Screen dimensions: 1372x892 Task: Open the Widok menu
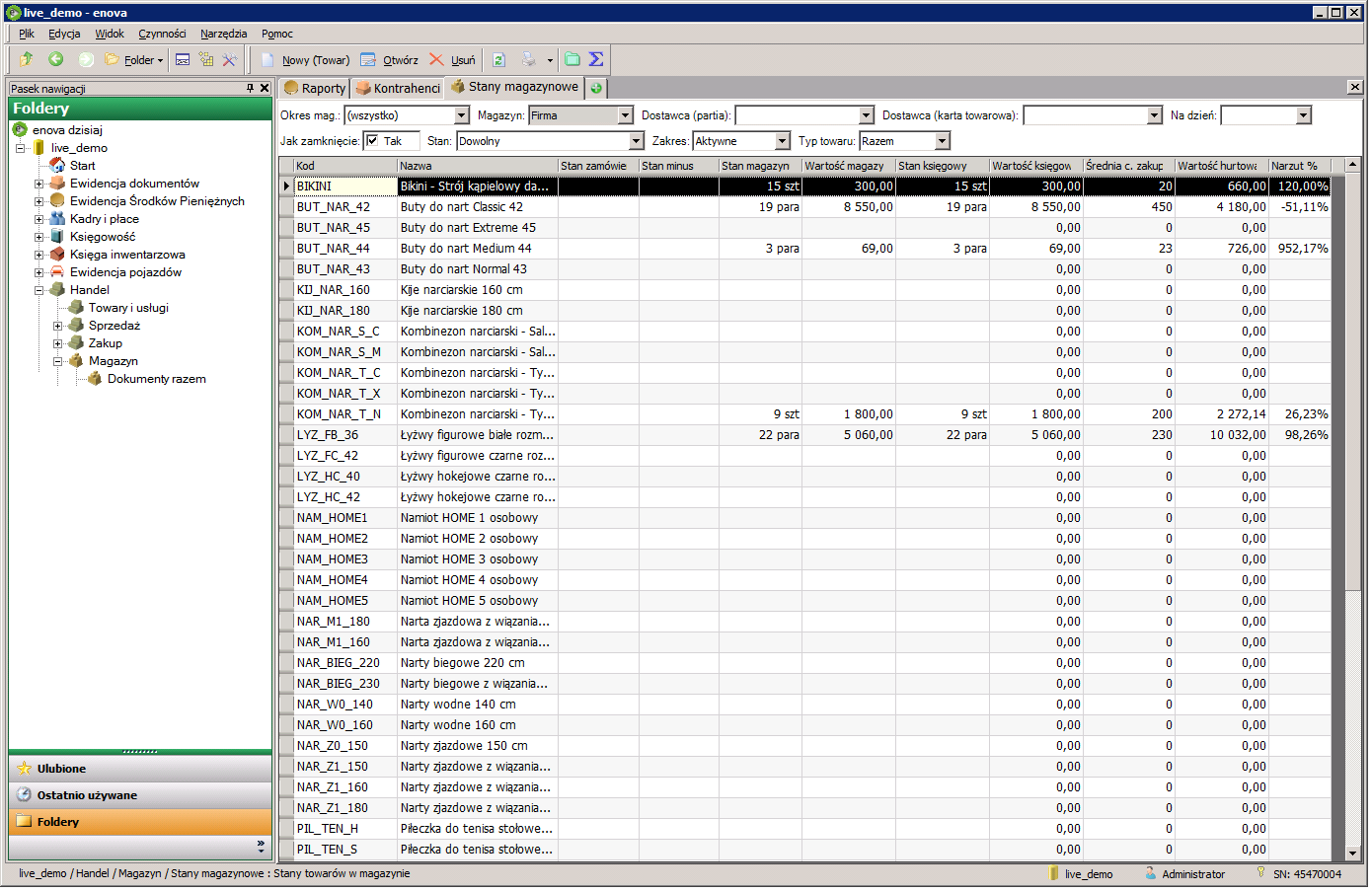tap(110, 34)
